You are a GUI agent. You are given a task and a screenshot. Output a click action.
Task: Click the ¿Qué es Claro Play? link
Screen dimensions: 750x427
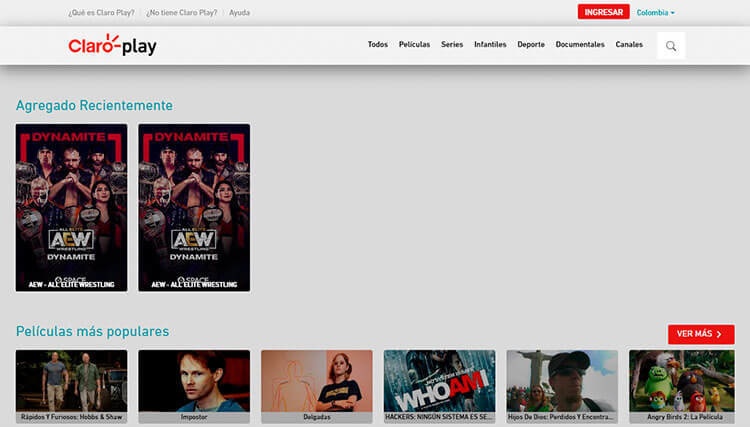coord(101,13)
